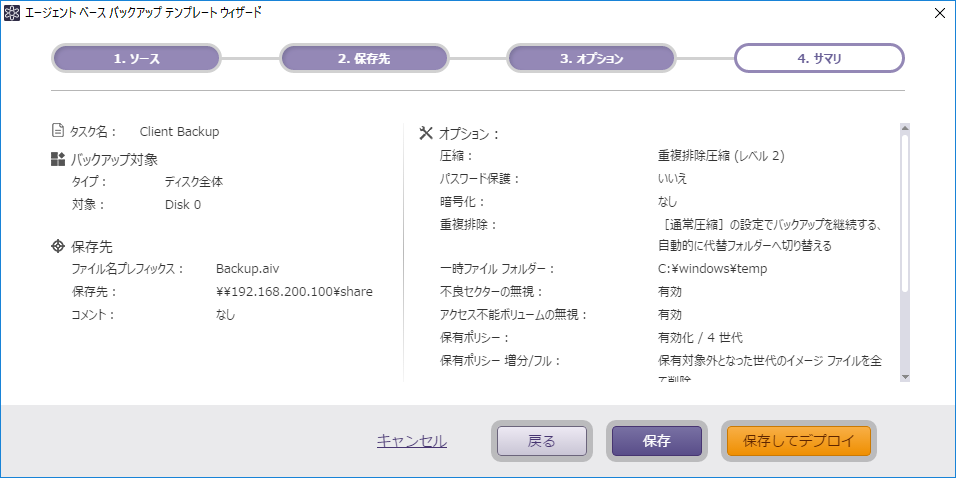
Task: Click the Client Backup task name
Action: [x=179, y=131]
